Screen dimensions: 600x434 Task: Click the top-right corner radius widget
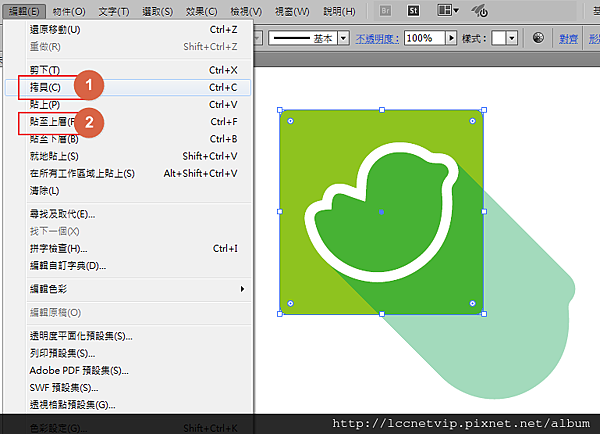(x=473, y=121)
